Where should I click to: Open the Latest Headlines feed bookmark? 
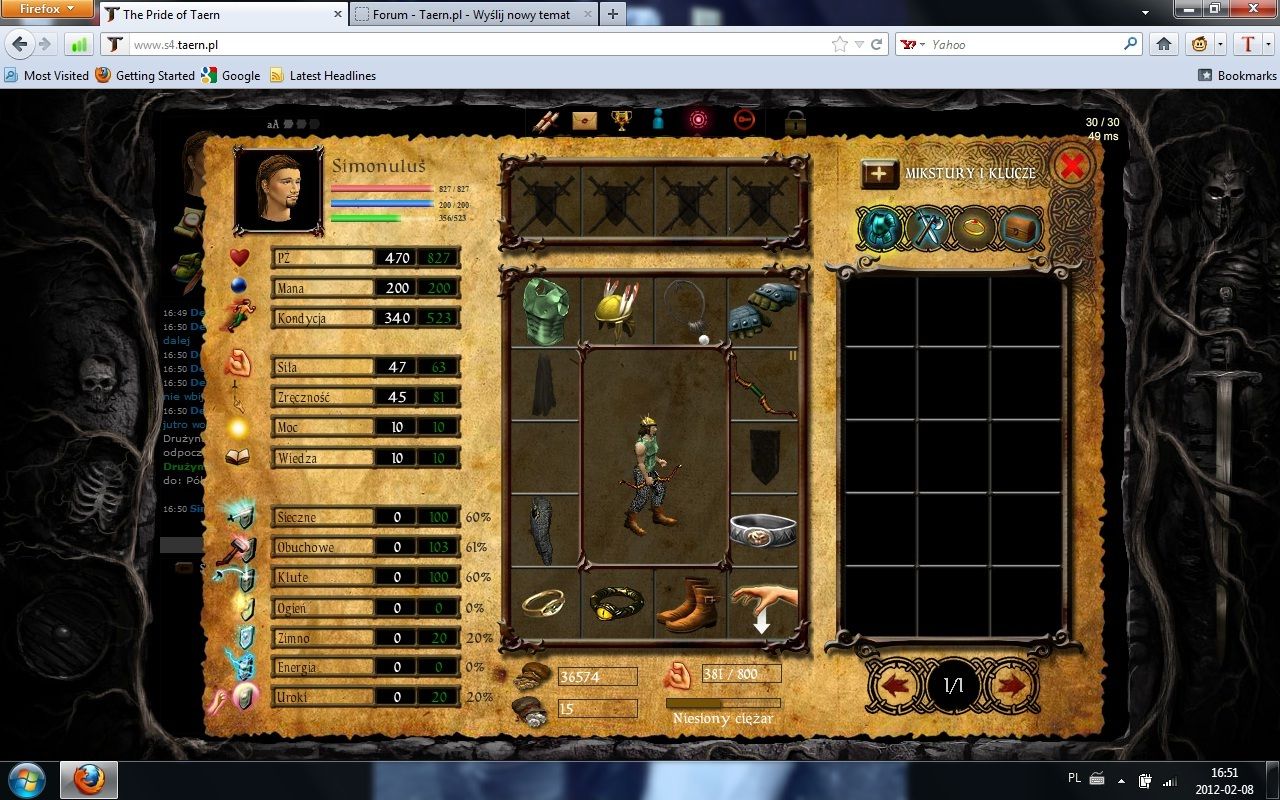tap(323, 75)
